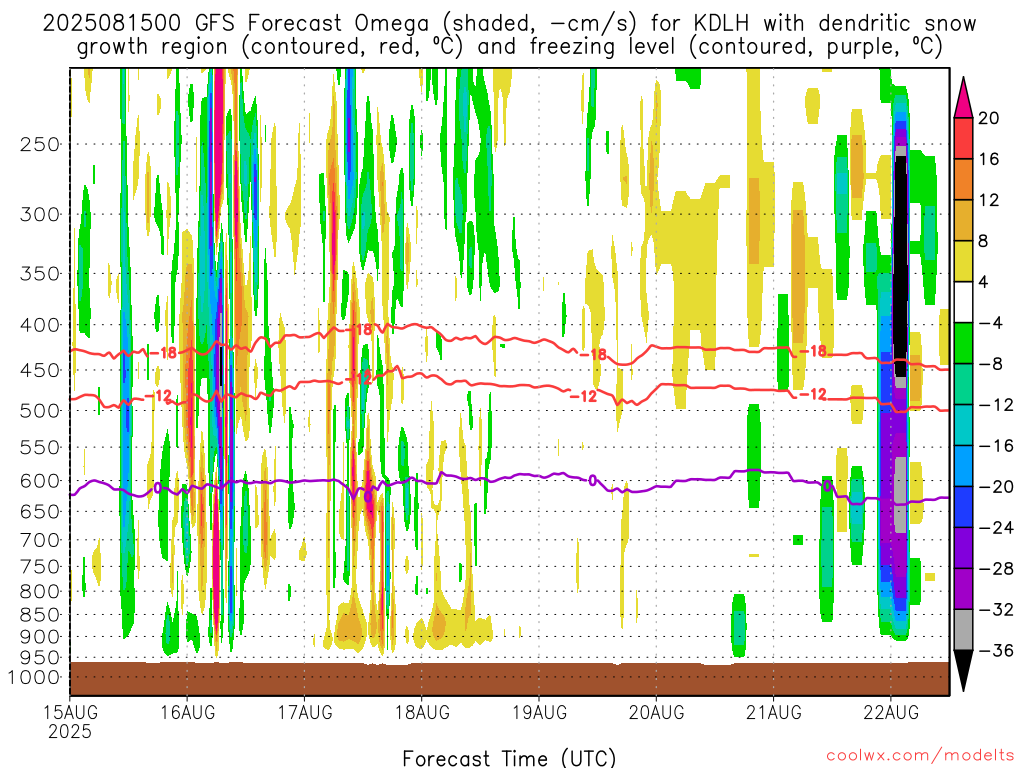Click the brown ground-level band of the plot
This screenshot has width=1024, height=768.
click(509, 679)
